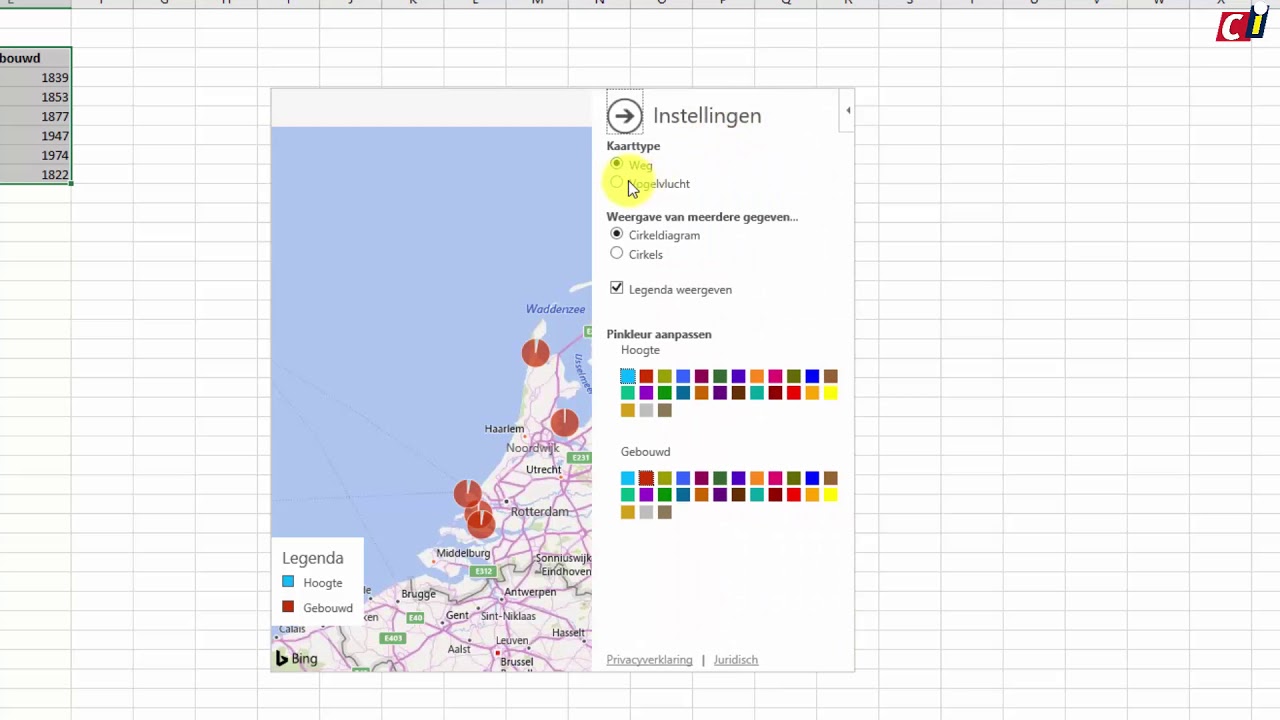Select the Vogelvlucht map type
Screen dimensions: 1280x720
[616, 183]
